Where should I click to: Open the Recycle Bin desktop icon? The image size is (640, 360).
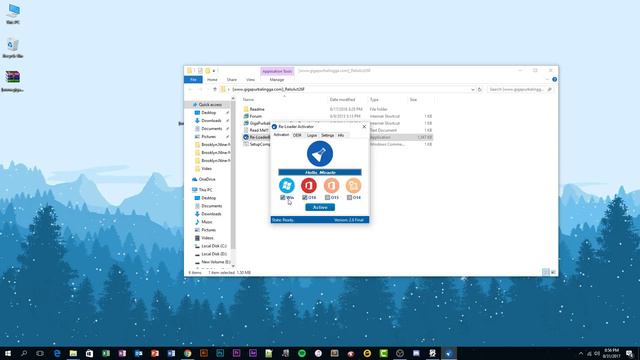[13, 48]
